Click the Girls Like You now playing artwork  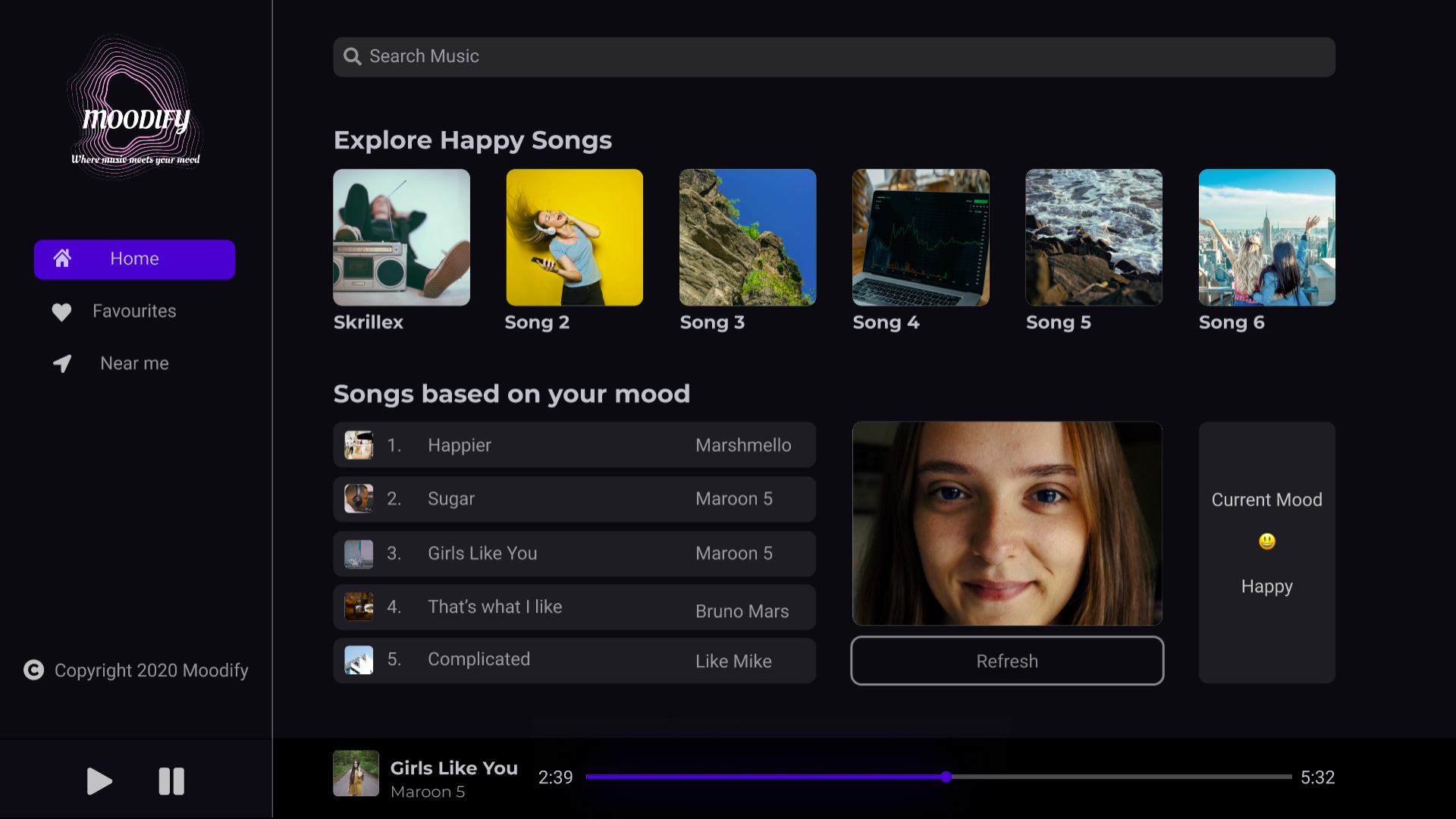tap(354, 778)
